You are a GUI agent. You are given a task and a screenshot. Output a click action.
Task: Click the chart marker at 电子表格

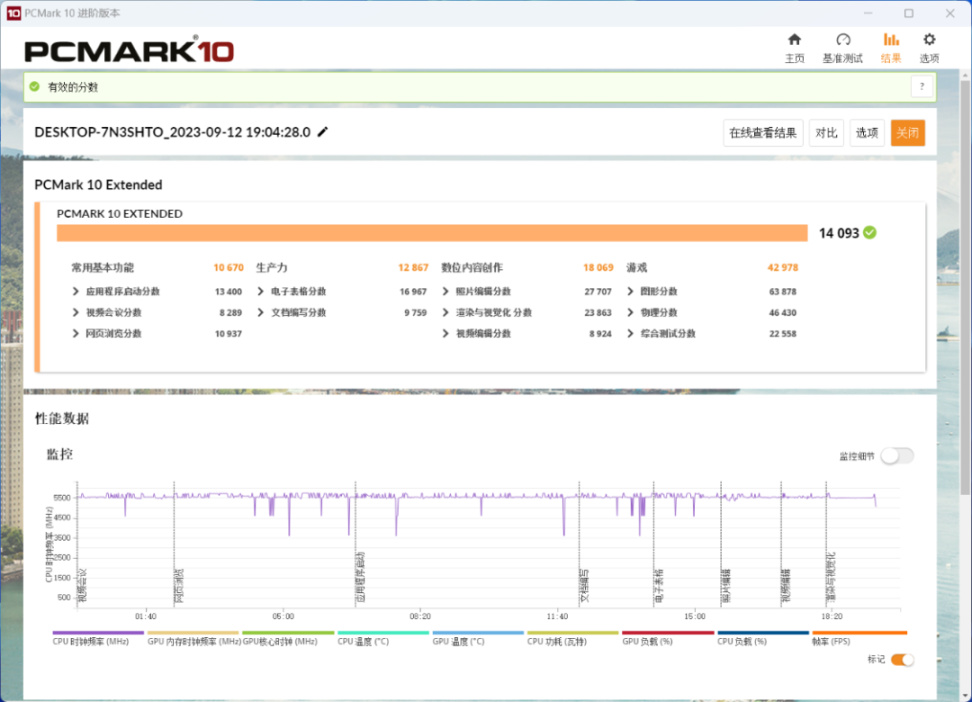658,585
